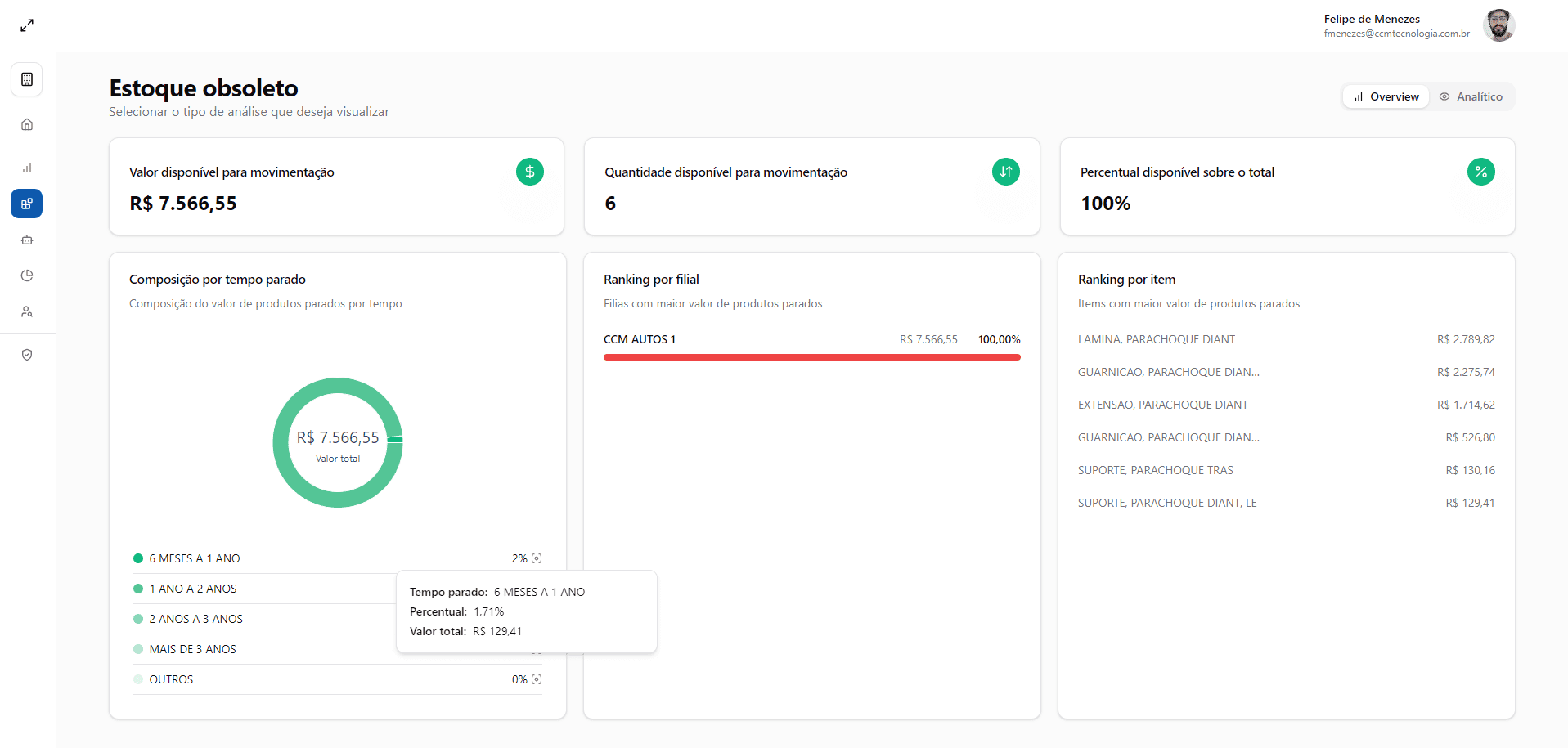Select the company building icon in sidebar
This screenshot has width=1568, height=748.
[x=27, y=79]
